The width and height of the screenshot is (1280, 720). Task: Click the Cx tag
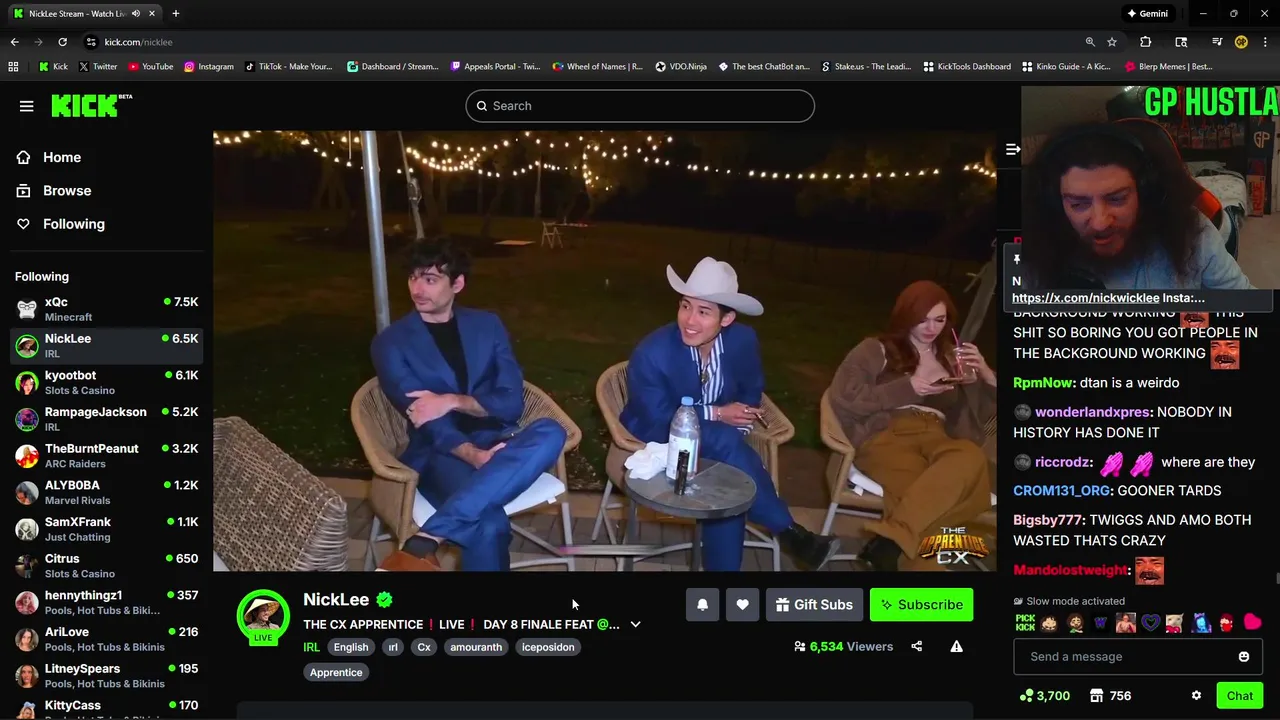(424, 647)
